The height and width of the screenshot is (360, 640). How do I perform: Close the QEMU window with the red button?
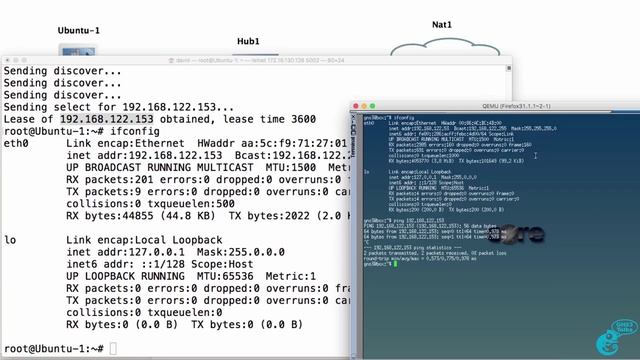click(x=356, y=106)
